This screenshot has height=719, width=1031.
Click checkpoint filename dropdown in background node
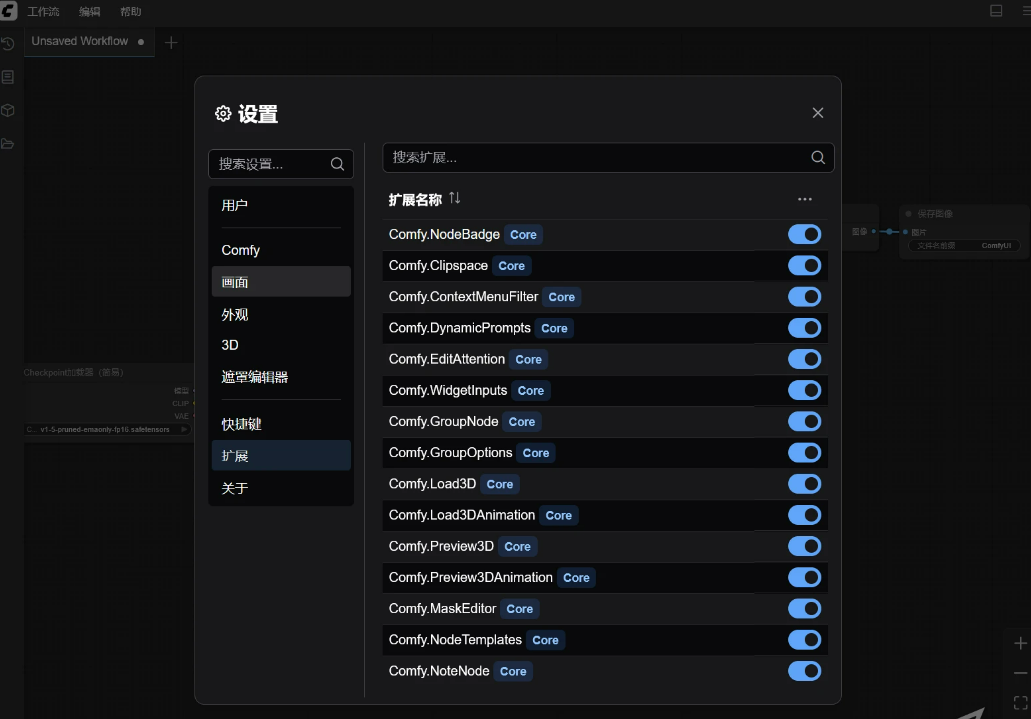tap(108, 430)
